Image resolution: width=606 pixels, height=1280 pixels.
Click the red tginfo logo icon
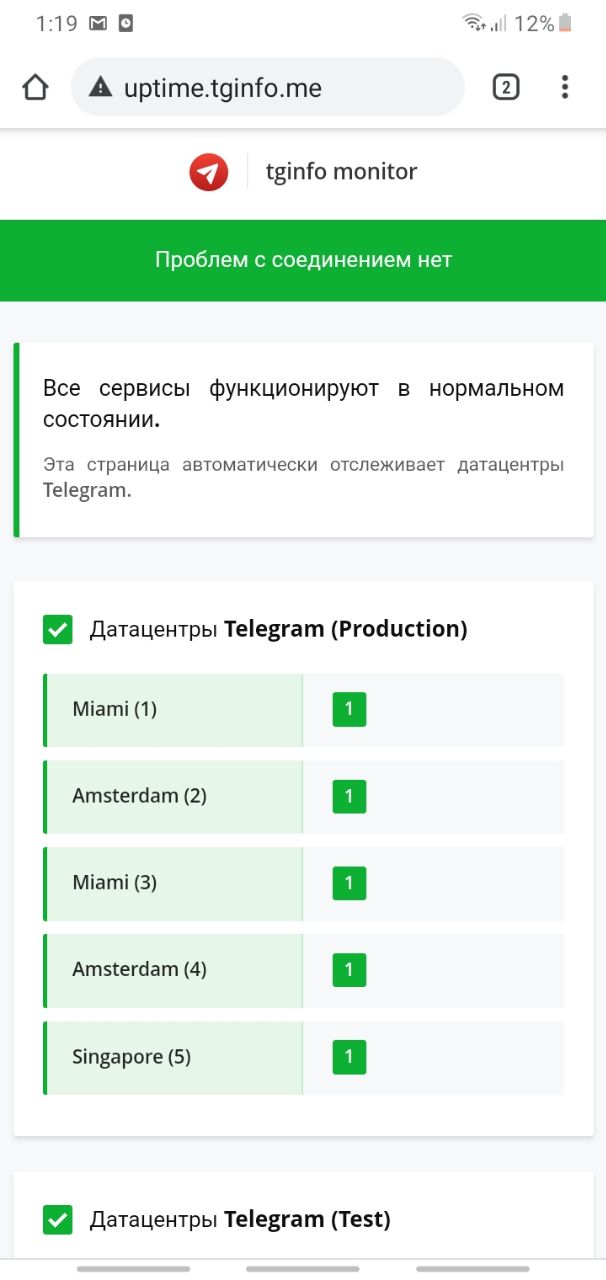pos(209,172)
